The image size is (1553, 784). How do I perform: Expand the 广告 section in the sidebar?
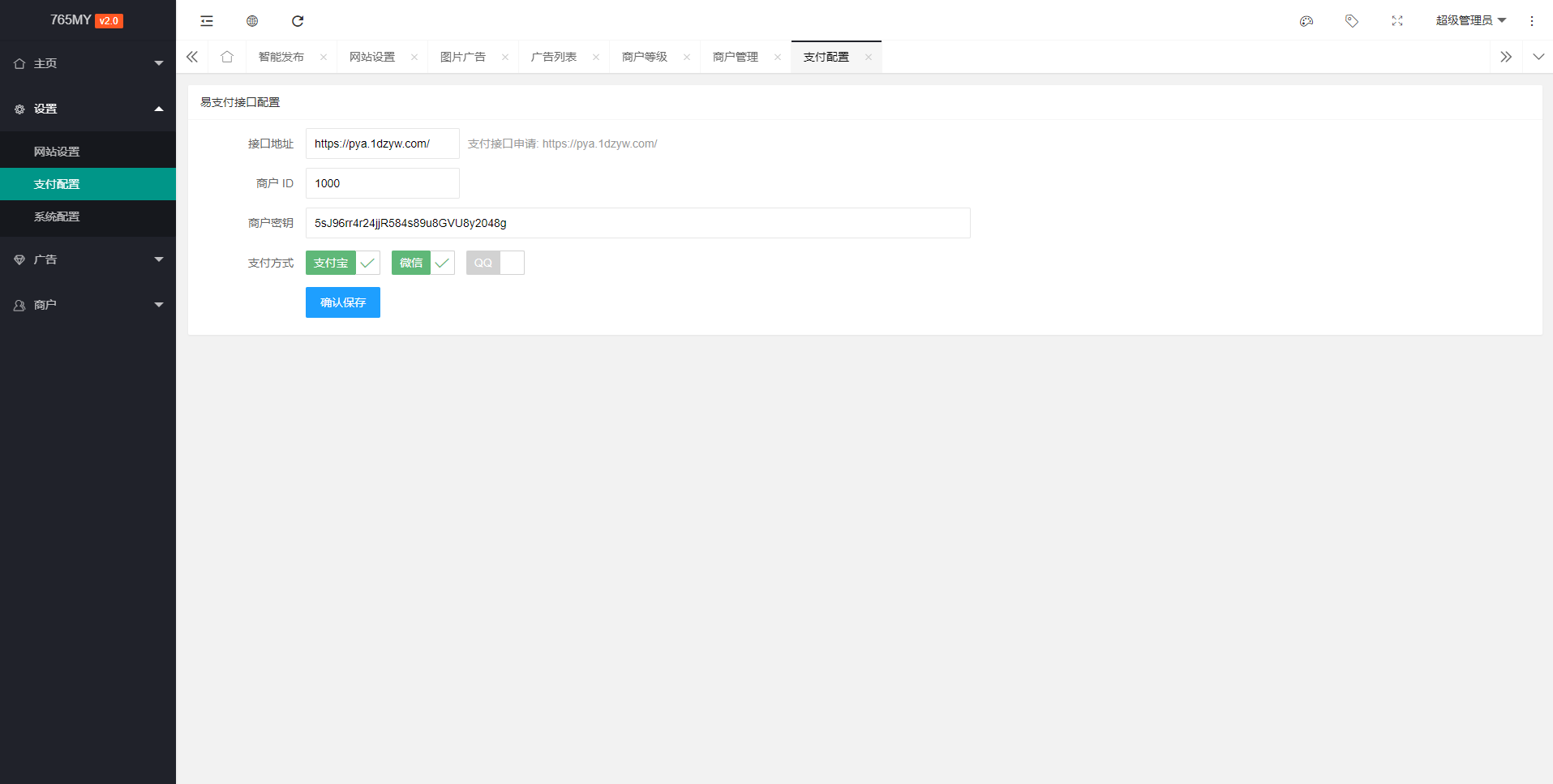(88, 259)
